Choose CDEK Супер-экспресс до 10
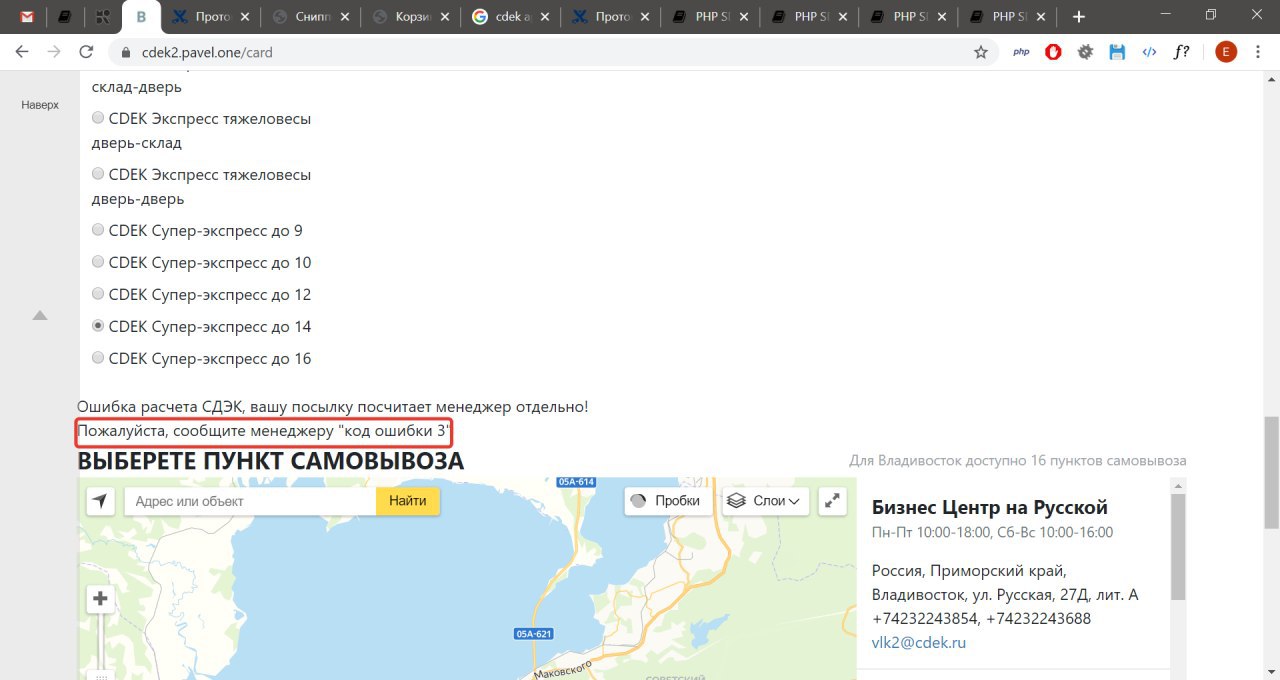Screen dimensions: 1280x680 pos(98,262)
